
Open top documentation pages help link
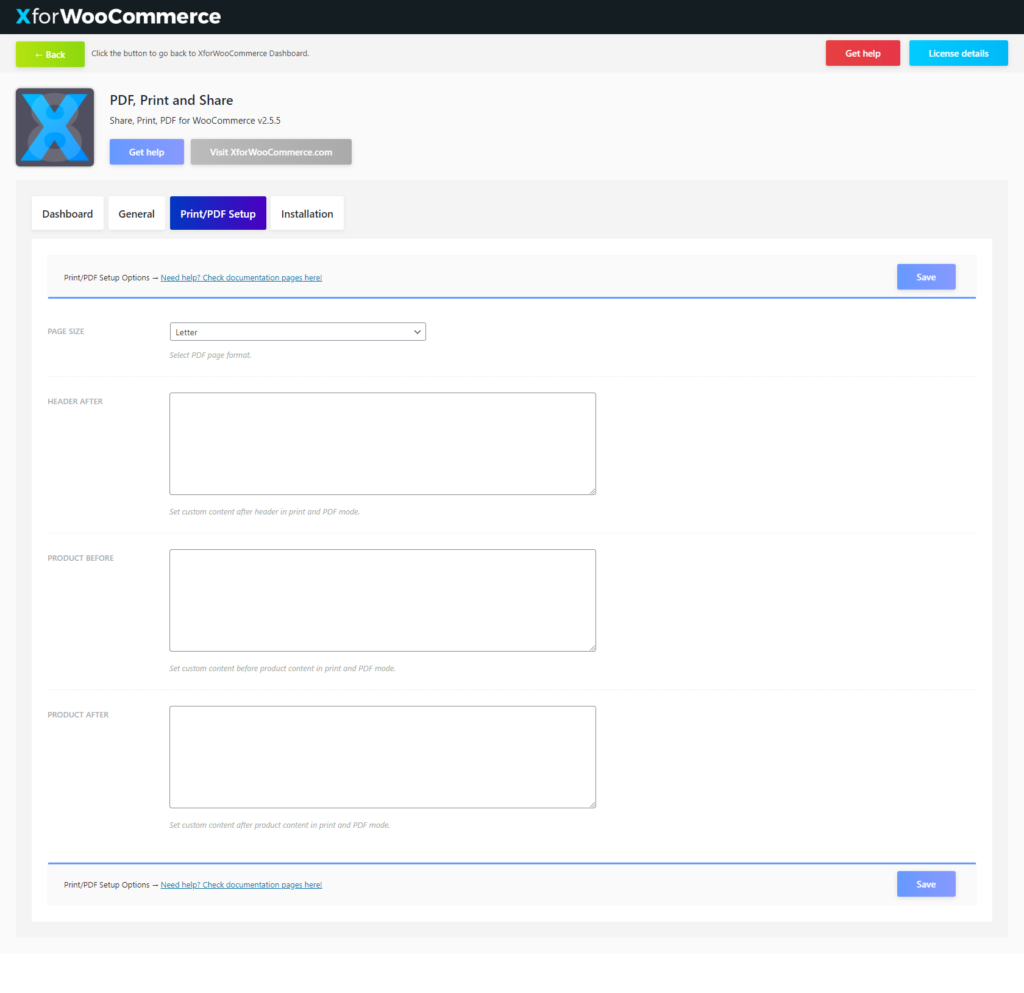241,277
